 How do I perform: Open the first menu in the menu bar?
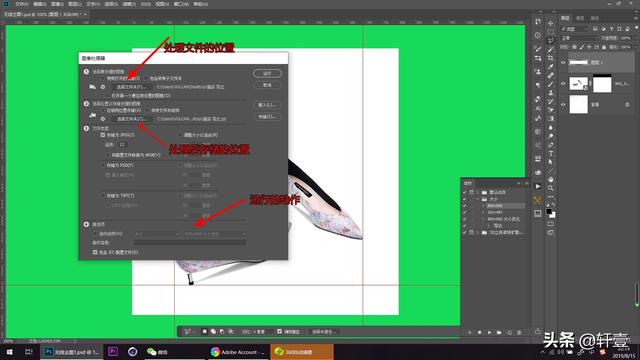22,4
